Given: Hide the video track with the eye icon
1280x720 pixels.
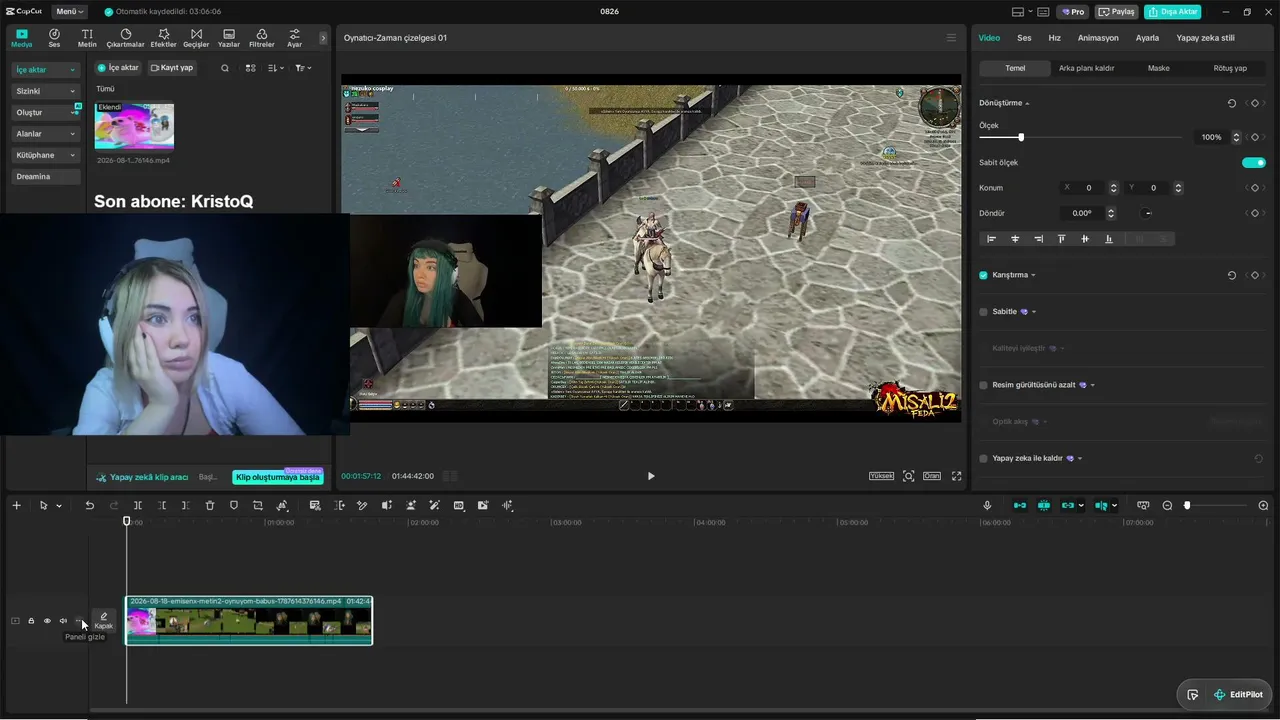Looking at the screenshot, I should coord(47,621).
